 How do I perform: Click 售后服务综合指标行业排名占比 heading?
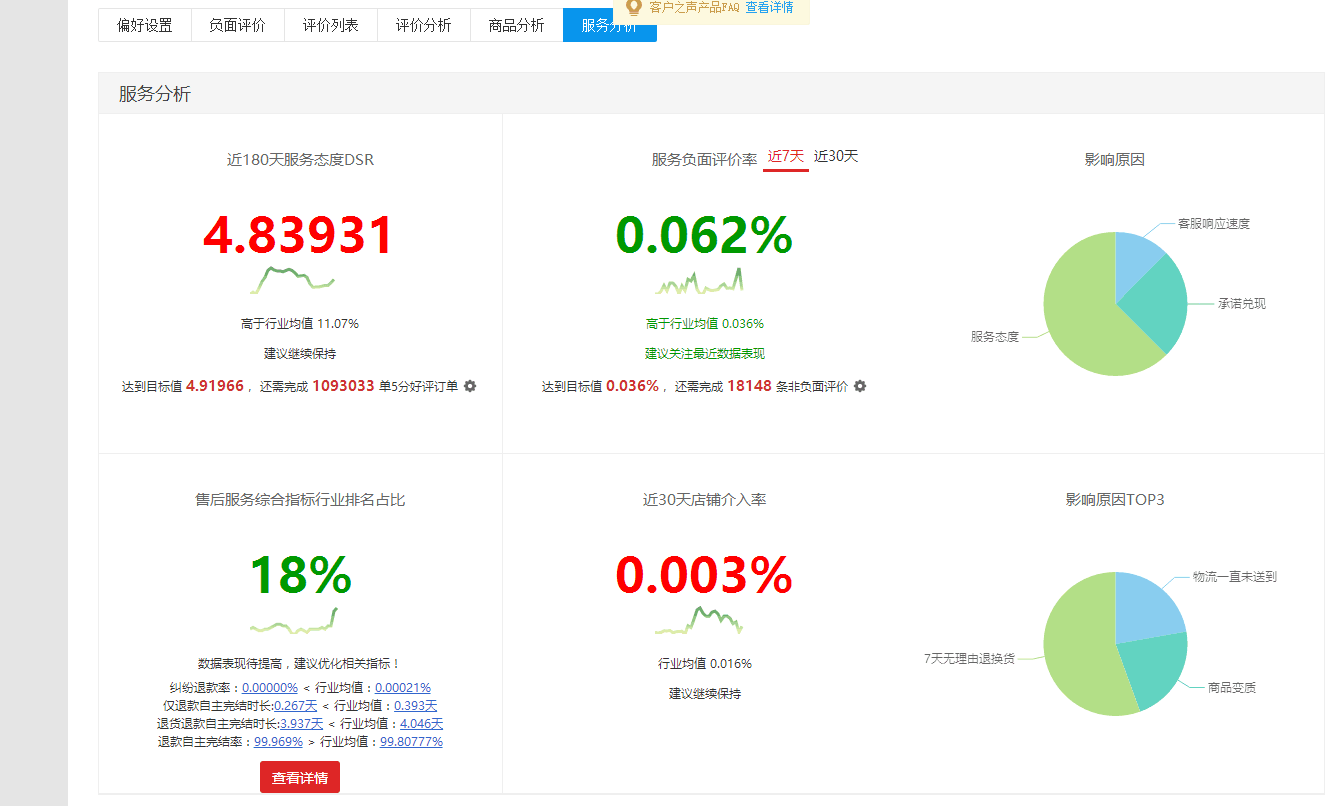pos(300,499)
